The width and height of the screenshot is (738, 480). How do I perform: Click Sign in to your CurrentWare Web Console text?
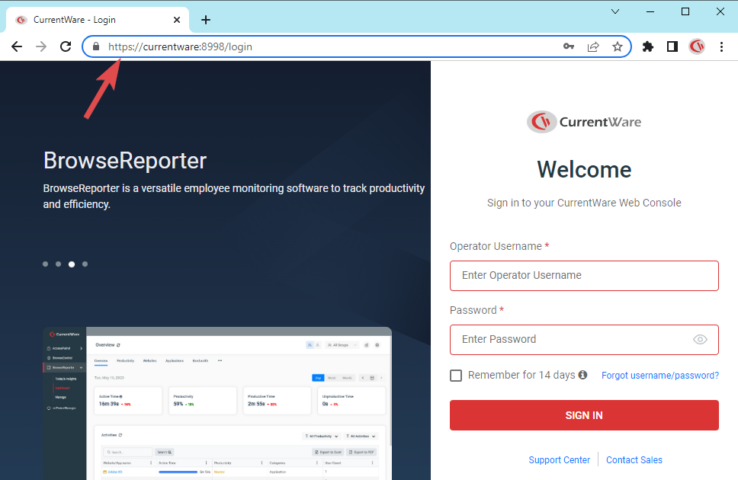pyautogui.click(x=584, y=203)
